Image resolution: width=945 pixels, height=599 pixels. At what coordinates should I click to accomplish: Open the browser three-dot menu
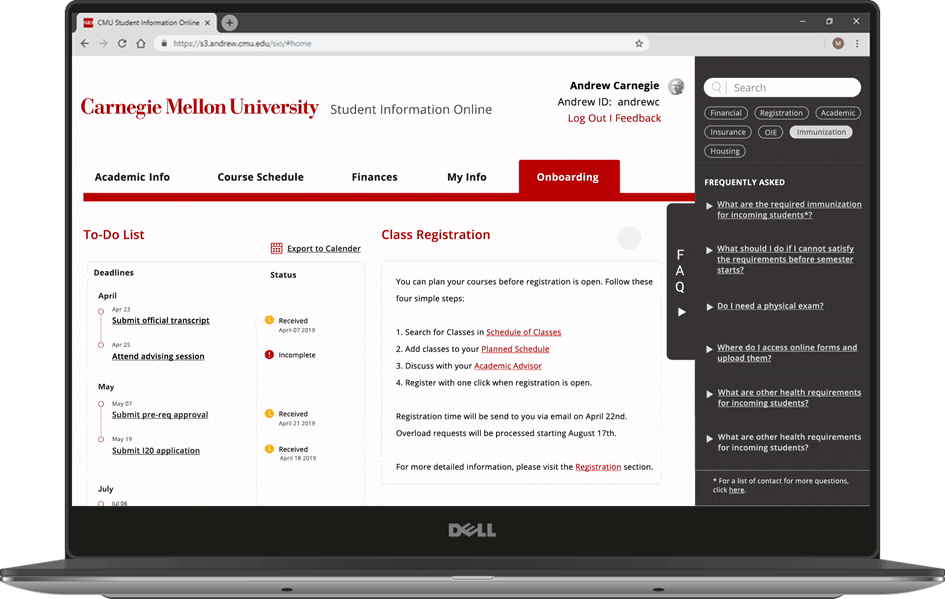click(x=857, y=43)
